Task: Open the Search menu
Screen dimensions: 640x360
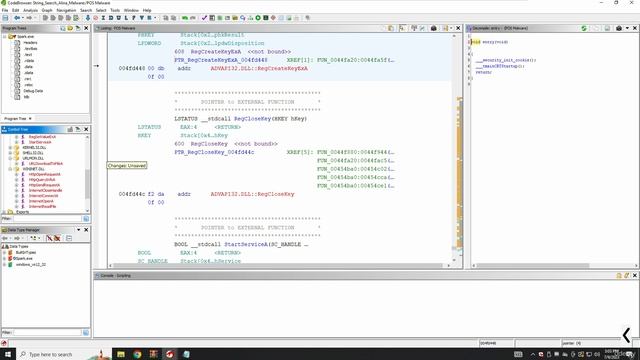Action: point(86,10)
